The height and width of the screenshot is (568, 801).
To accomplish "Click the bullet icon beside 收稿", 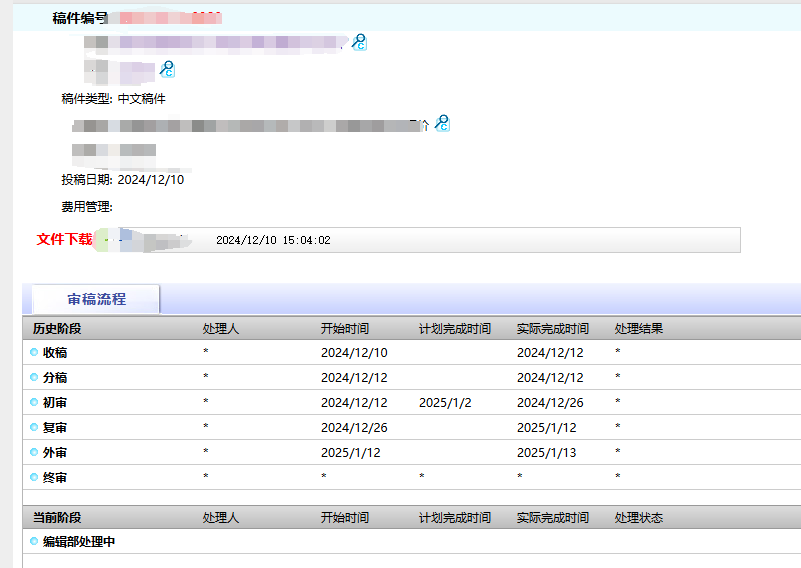I will pos(34,353).
